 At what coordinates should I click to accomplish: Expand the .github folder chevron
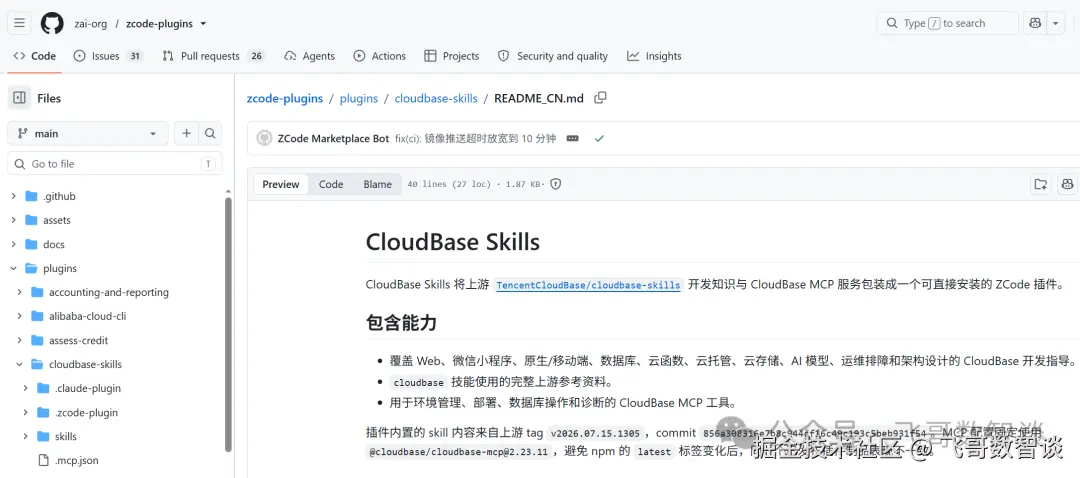(13, 196)
